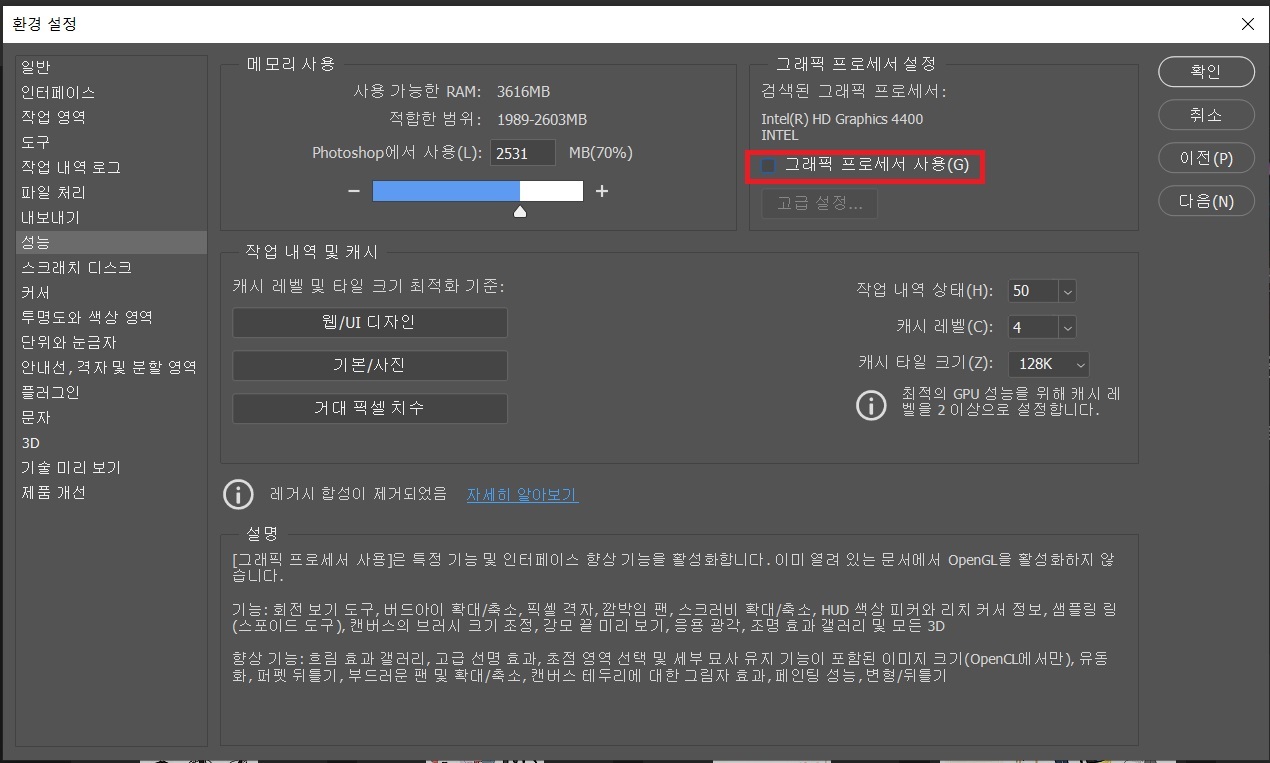
Task: Click the 고급 설정... button
Action: click(820, 204)
